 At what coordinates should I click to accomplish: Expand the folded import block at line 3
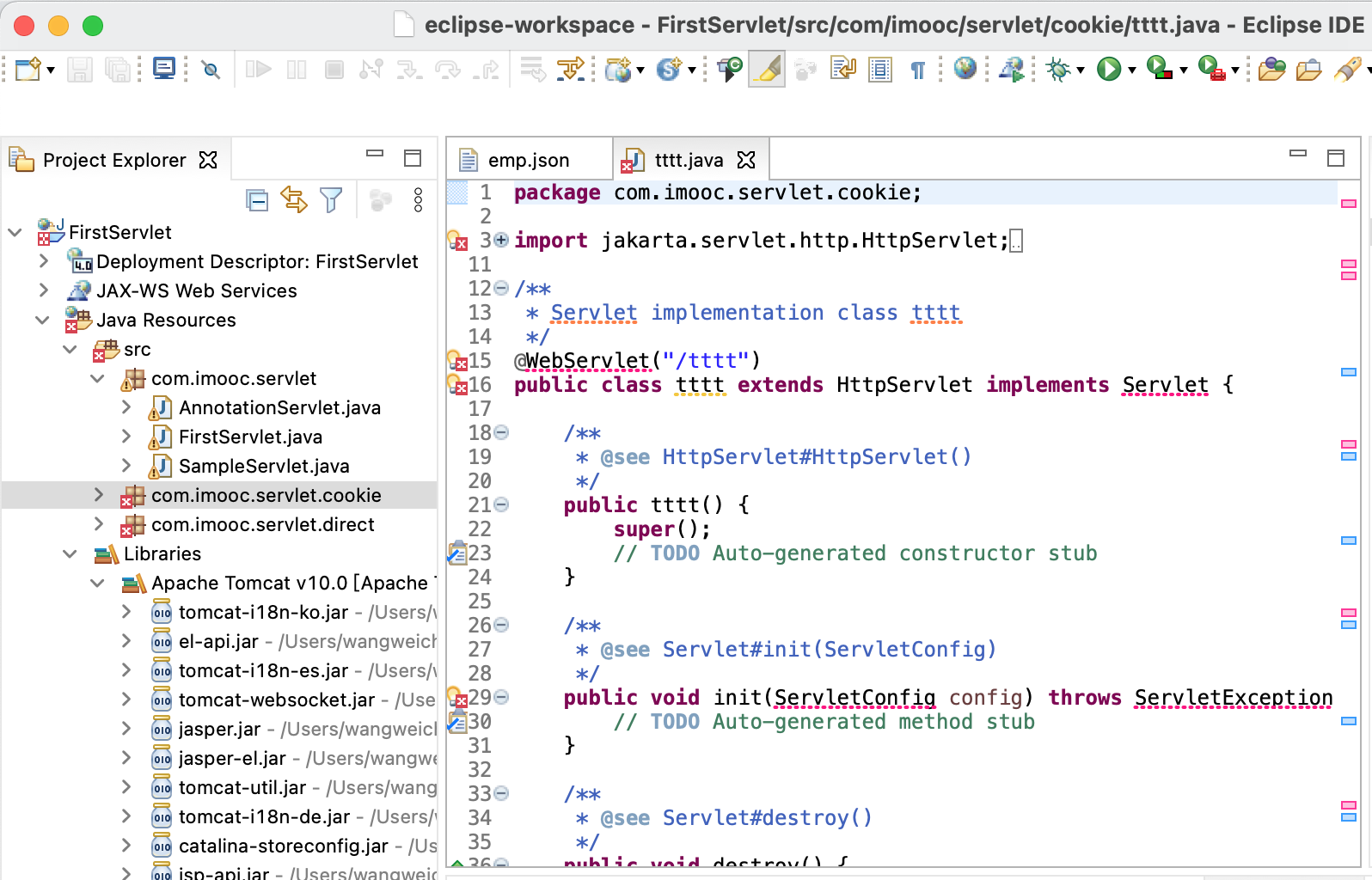(x=501, y=240)
